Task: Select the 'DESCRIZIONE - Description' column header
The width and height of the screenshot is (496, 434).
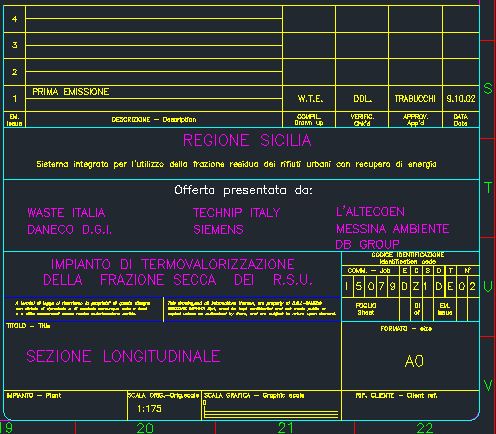Action: point(154,120)
